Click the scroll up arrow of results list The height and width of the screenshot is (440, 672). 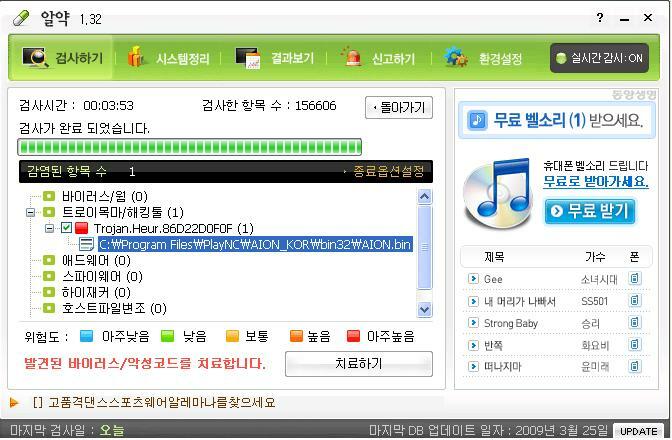[424, 197]
